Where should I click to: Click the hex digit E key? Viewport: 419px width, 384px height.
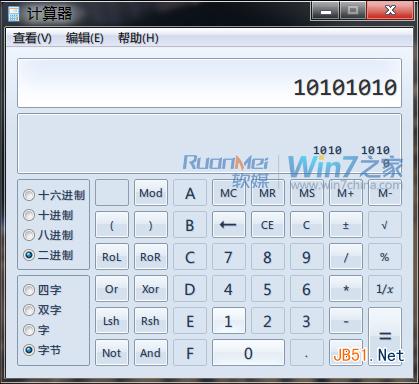(190, 321)
